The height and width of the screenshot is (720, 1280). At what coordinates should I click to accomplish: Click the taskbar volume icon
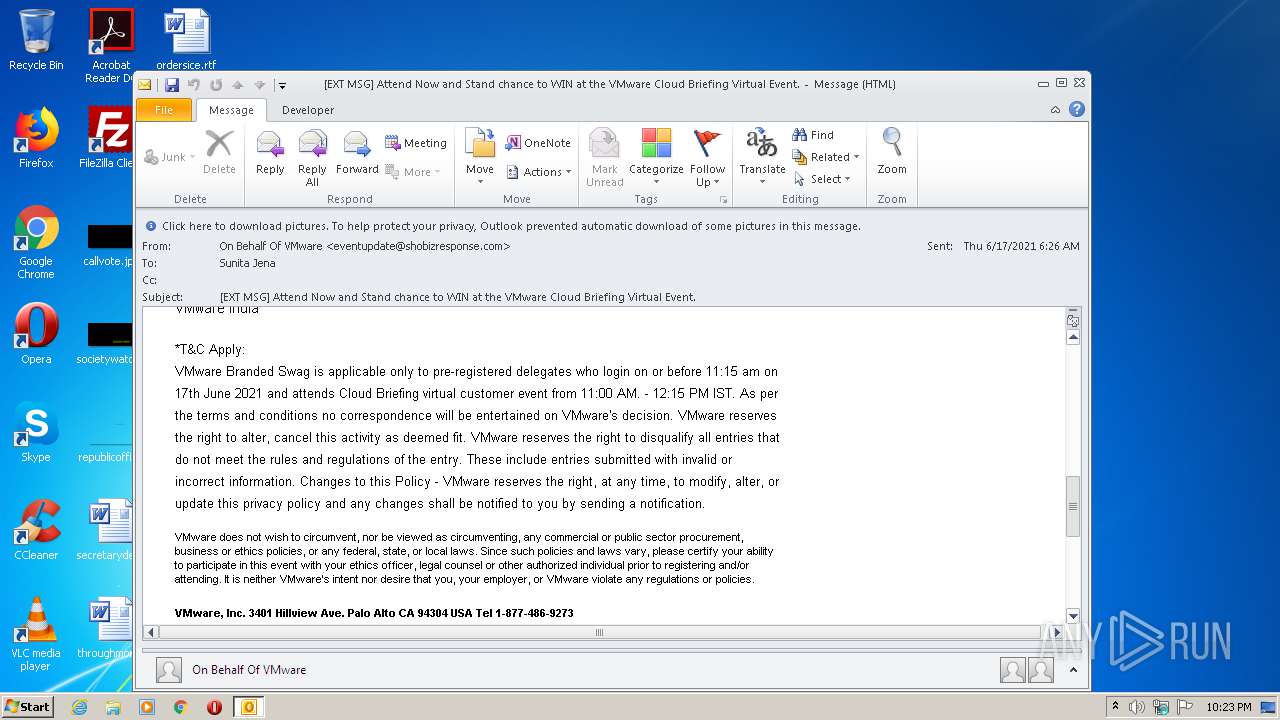click(1137, 707)
